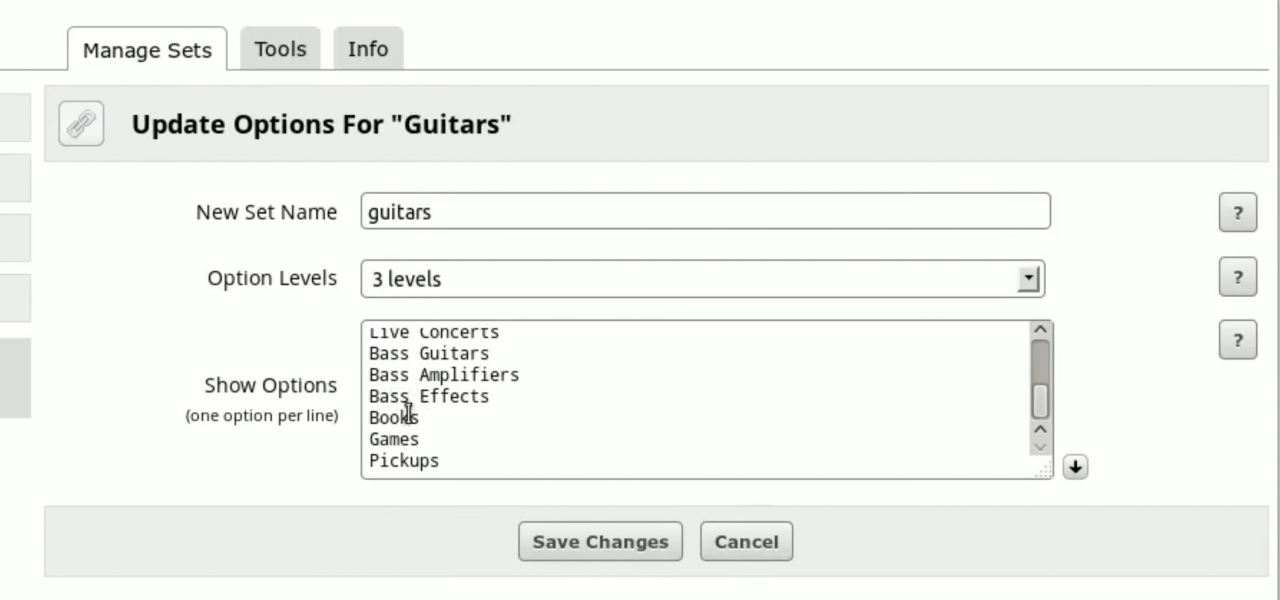Screen dimensions: 1280x600
Task: Switch to the Tools tab
Action: pos(280,49)
